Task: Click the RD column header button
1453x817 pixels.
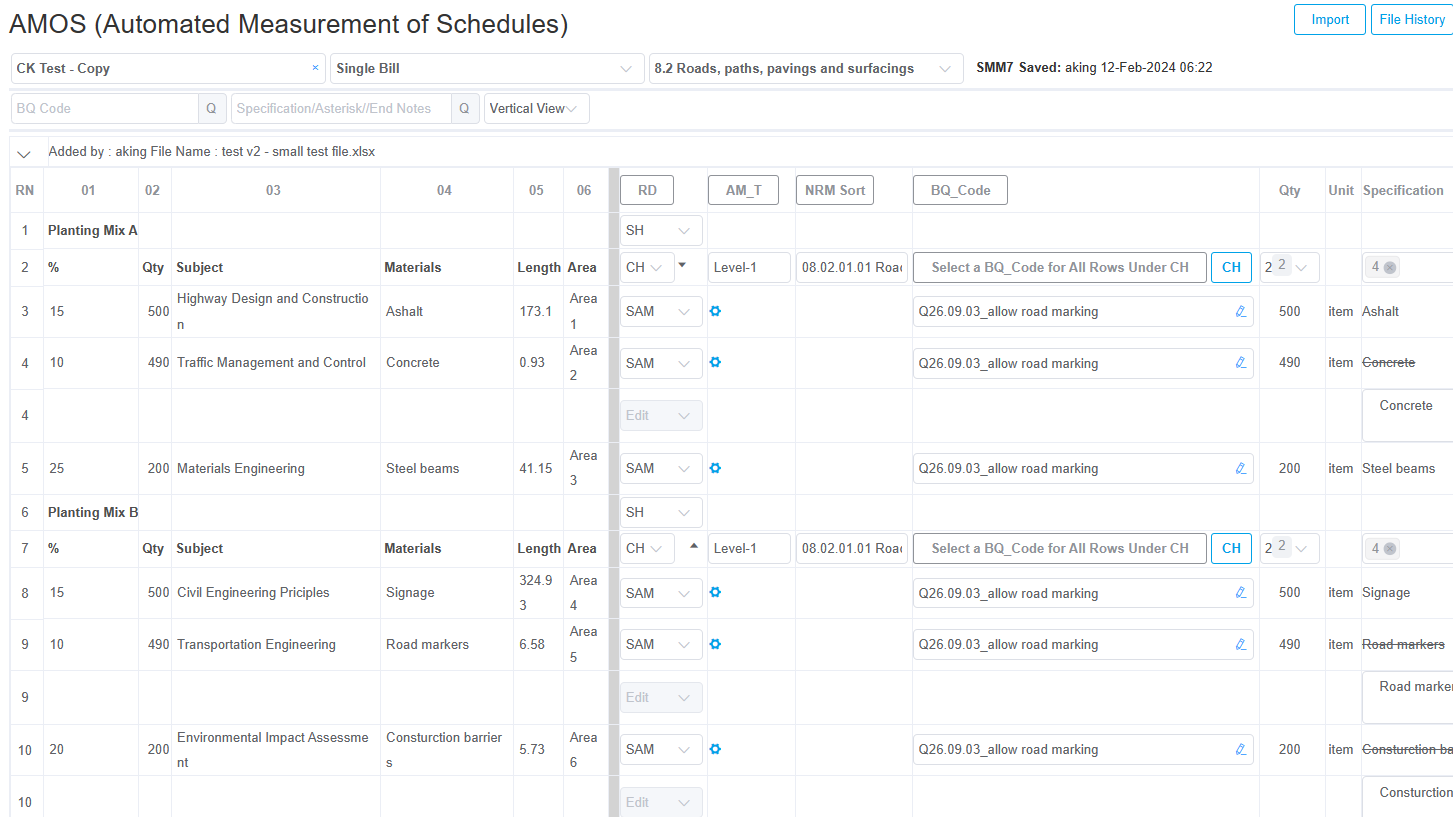Action: [x=647, y=190]
